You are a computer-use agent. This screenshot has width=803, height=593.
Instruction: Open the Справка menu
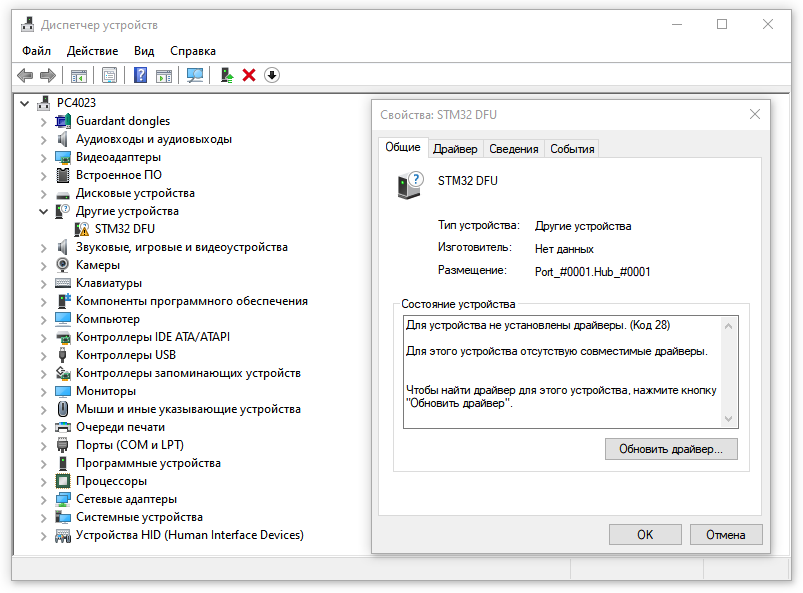pos(193,51)
